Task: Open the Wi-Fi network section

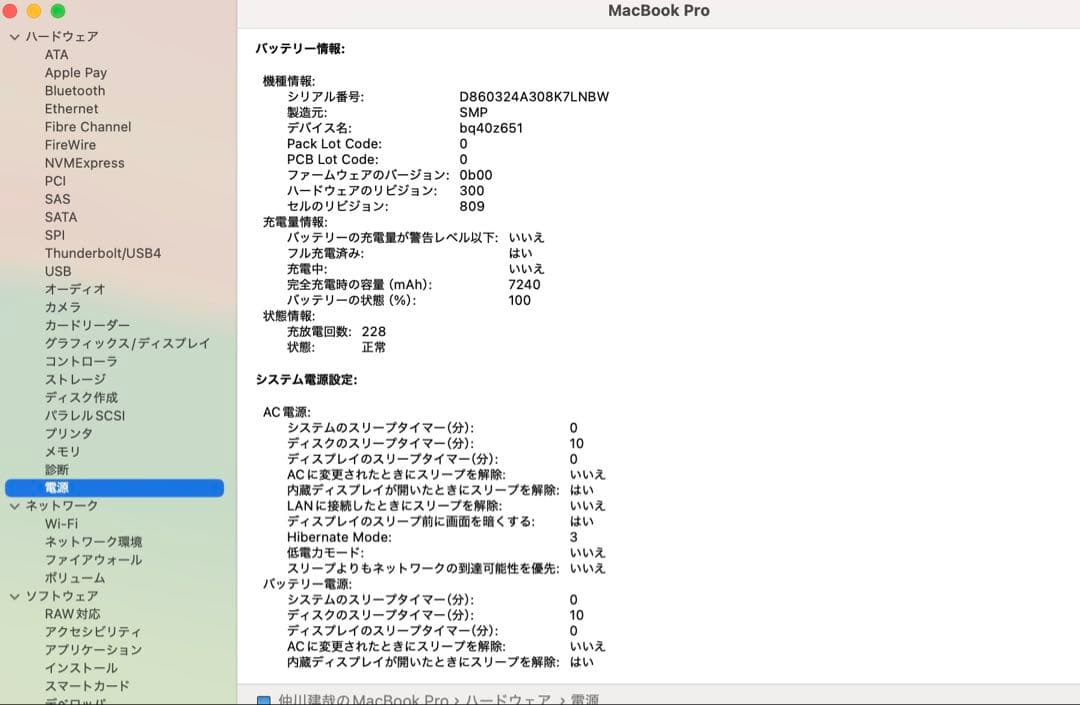Action: [x=61, y=523]
